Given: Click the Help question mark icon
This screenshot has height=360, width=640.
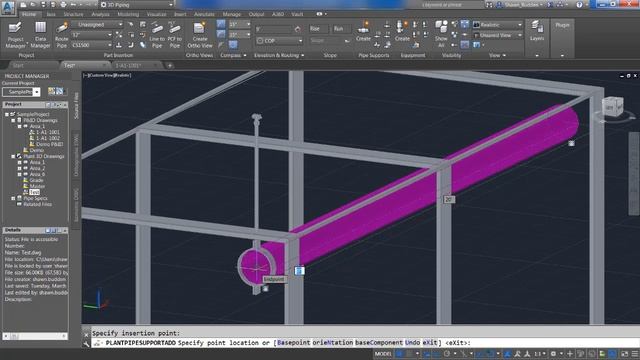Looking at the screenshot, I should (x=579, y=4).
